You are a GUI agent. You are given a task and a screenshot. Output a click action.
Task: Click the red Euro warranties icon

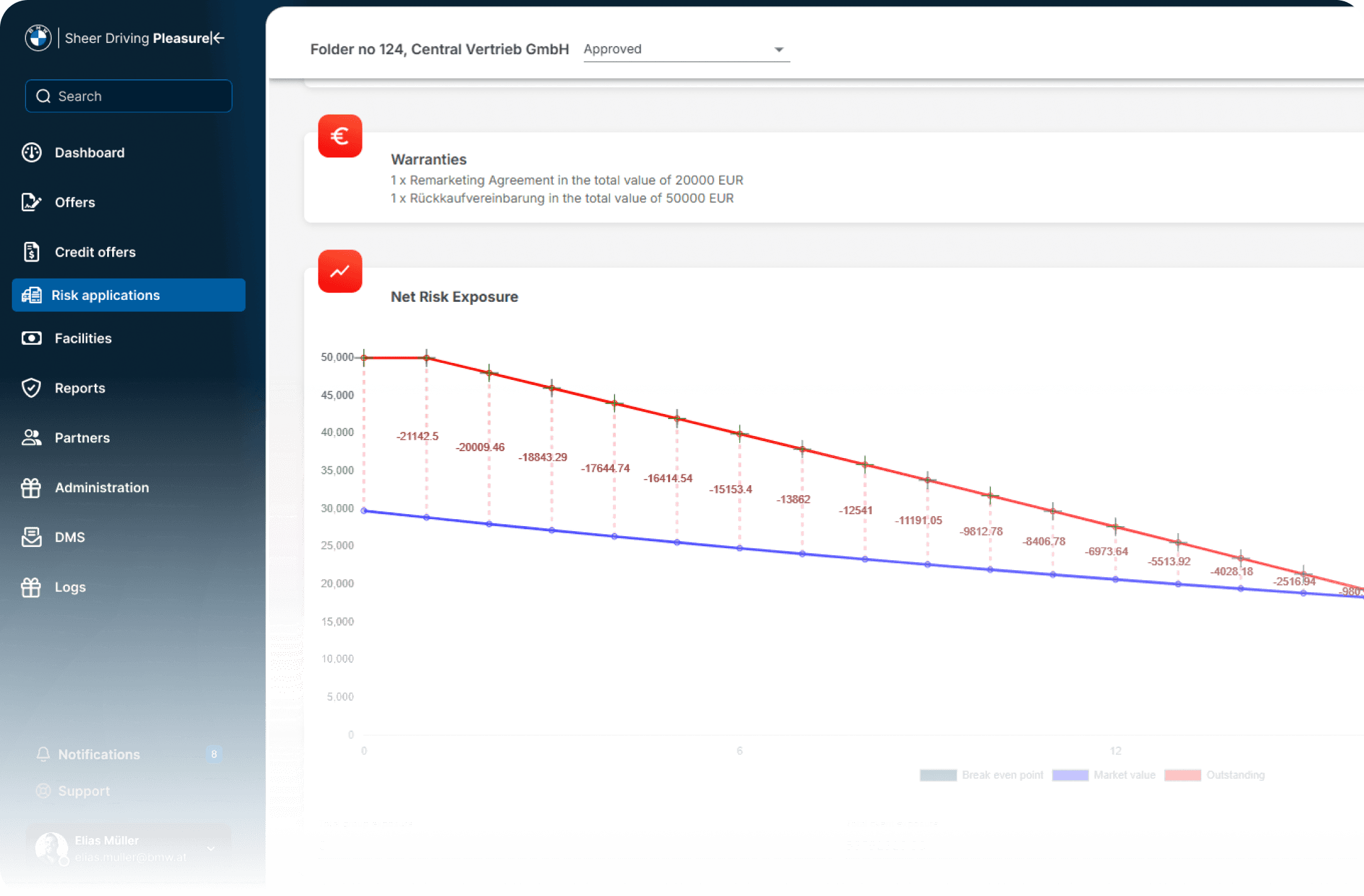(x=340, y=136)
